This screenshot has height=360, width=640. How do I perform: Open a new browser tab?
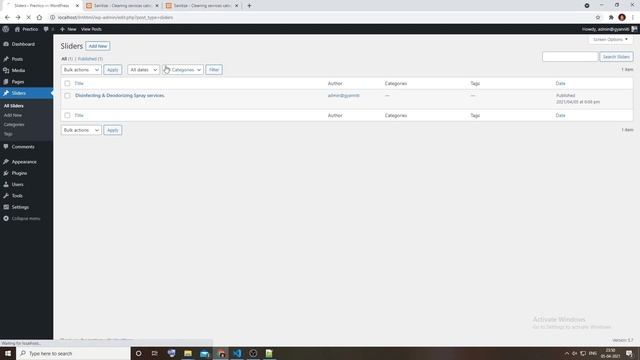point(249,6)
